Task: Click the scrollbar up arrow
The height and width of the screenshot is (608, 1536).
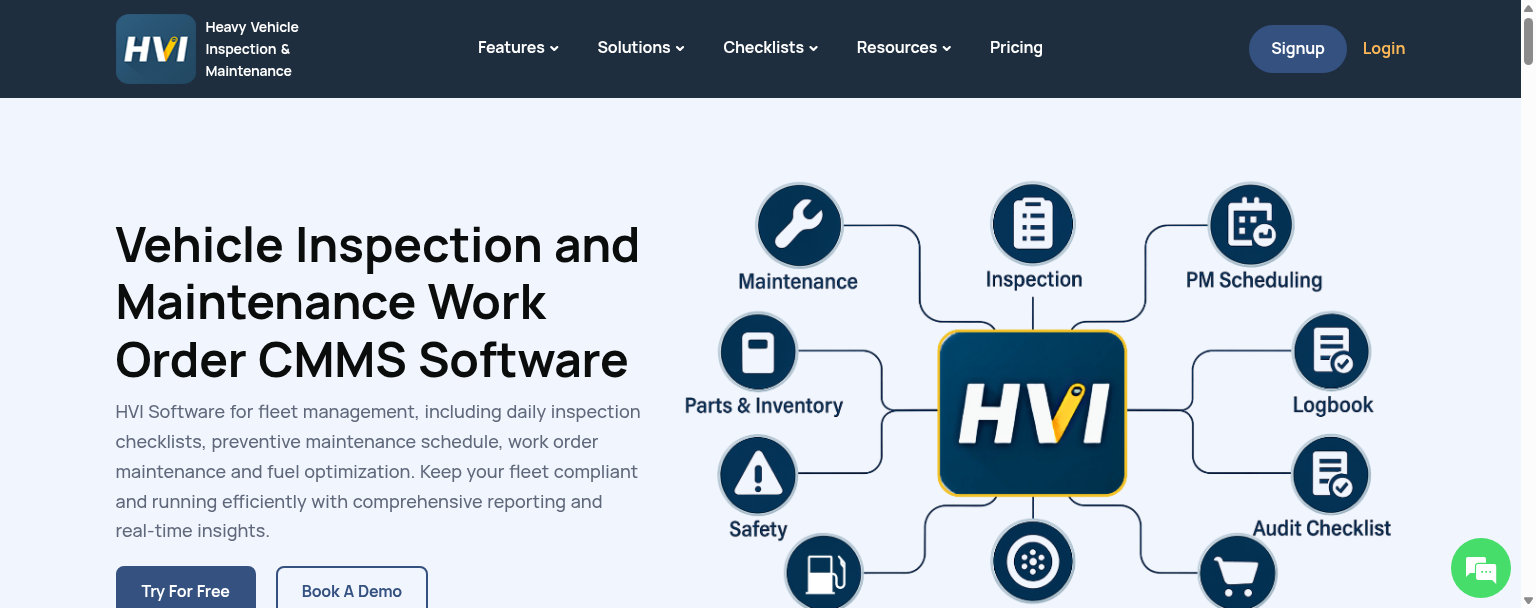Action: click(x=1527, y=8)
